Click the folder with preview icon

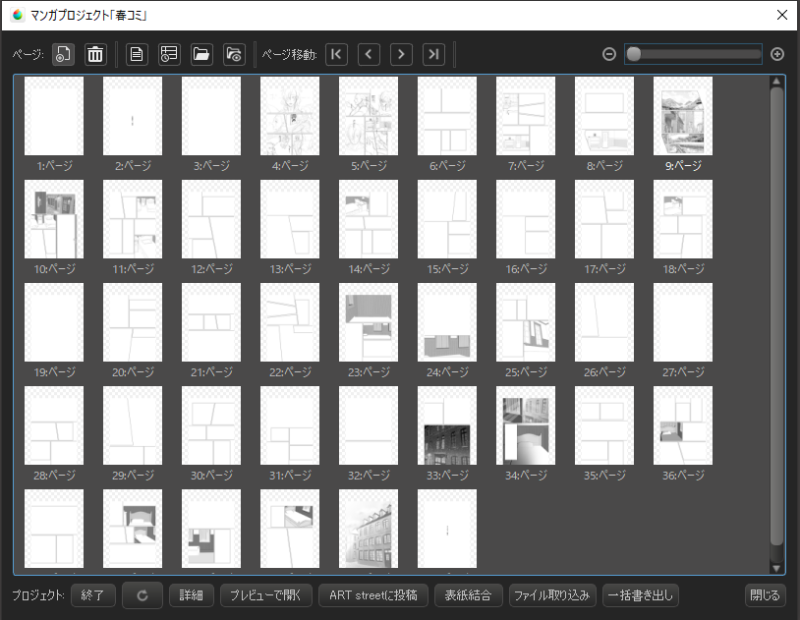[234, 54]
